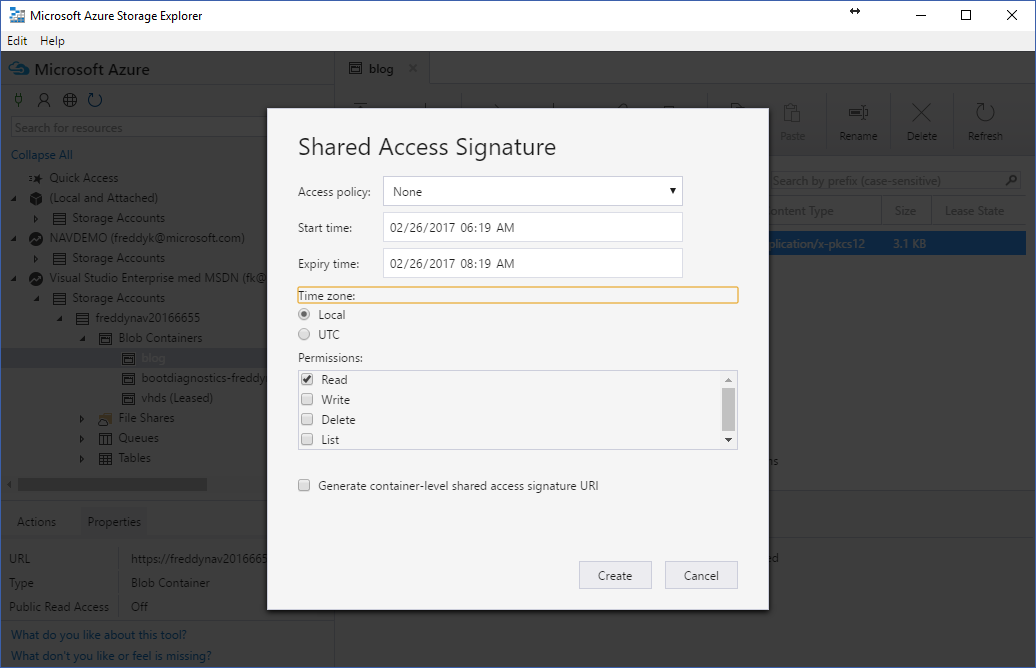Click the connect plug icon in Azure panel
This screenshot has width=1036, height=668.
pos(18,100)
